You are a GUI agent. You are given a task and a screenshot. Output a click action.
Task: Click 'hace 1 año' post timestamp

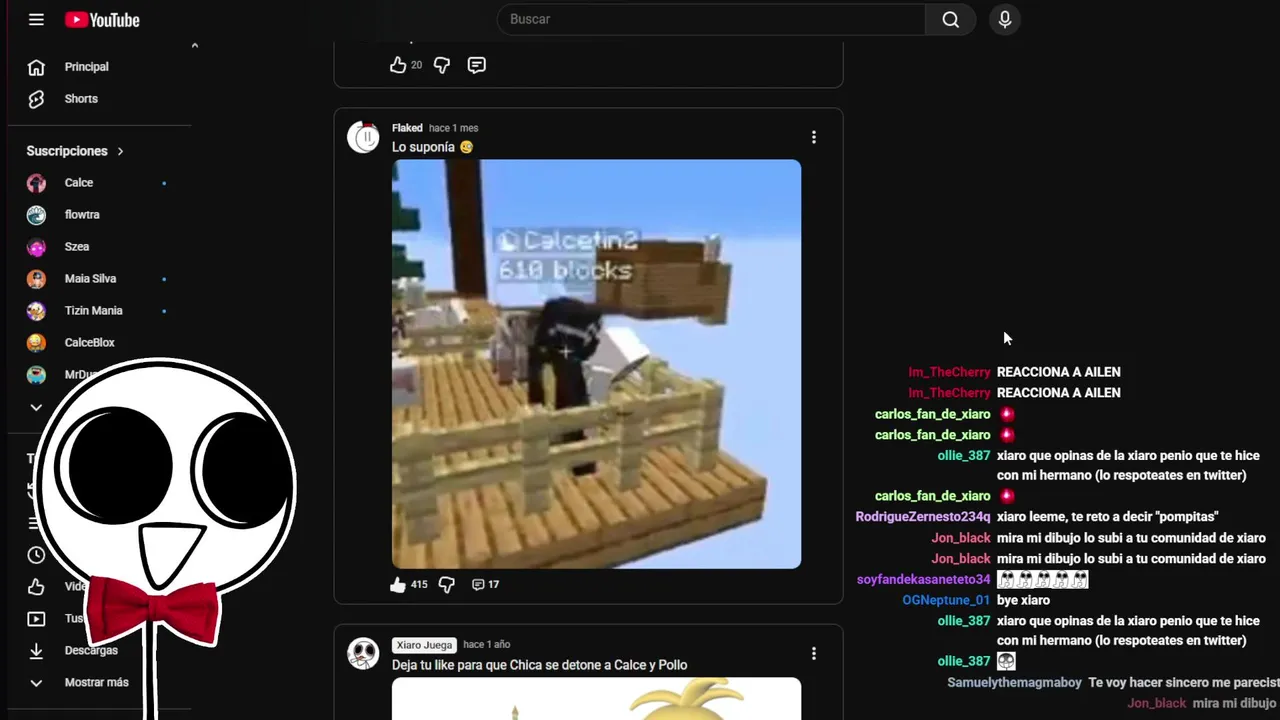486,645
